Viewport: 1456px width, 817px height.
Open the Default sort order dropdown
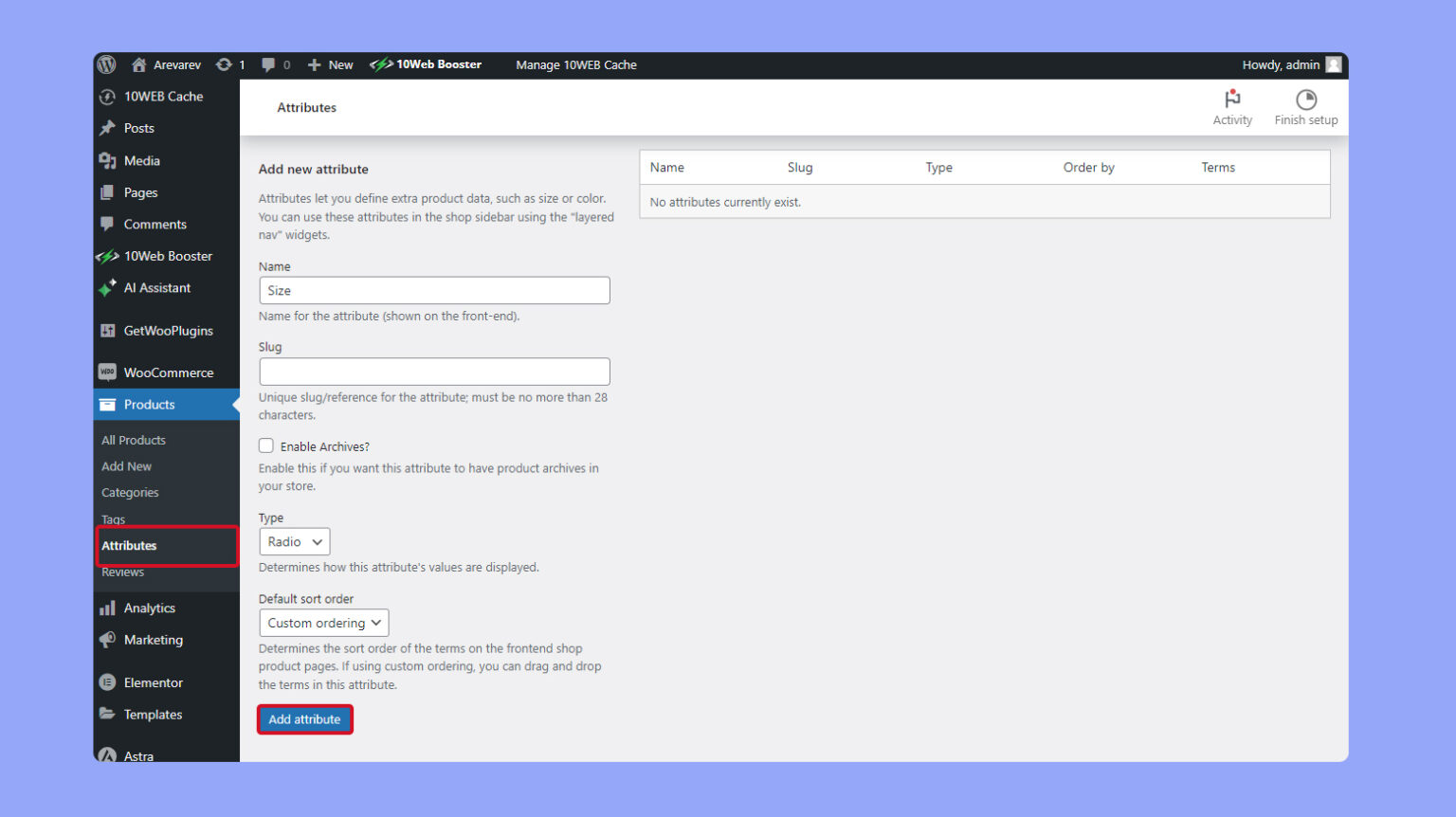coord(323,623)
